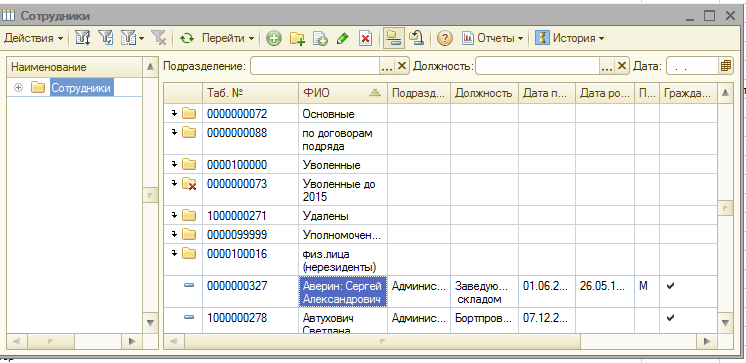
Task: Click scroll up arrow of employee table
Action: (725, 93)
